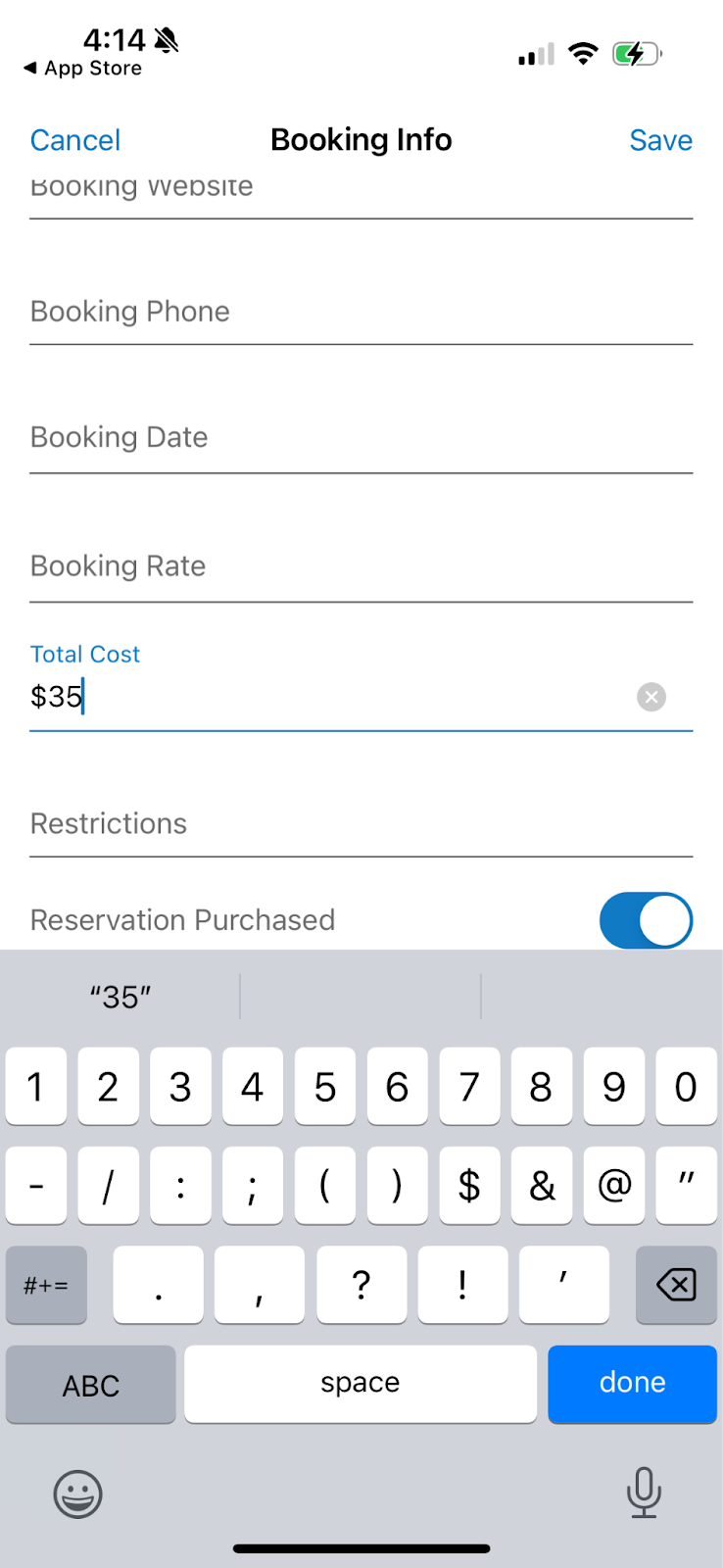Go back to App Store
Viewport: 723px width, 1568px height.
(x=83, y=69)
